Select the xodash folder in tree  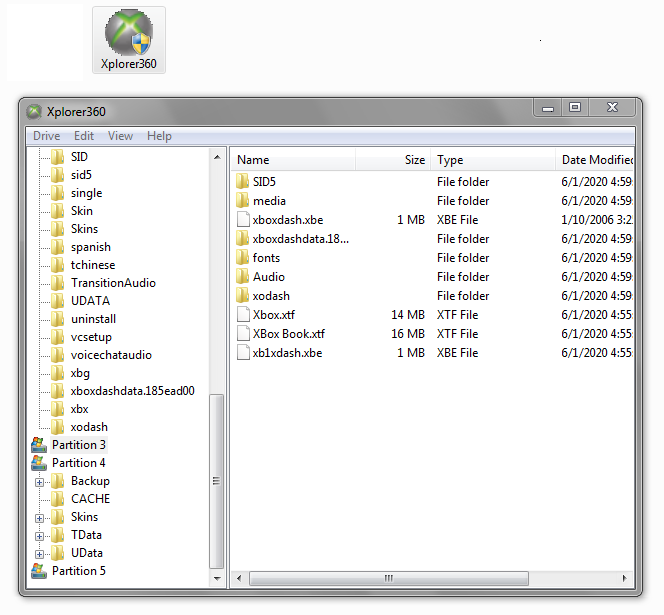[x=89, y=427]
